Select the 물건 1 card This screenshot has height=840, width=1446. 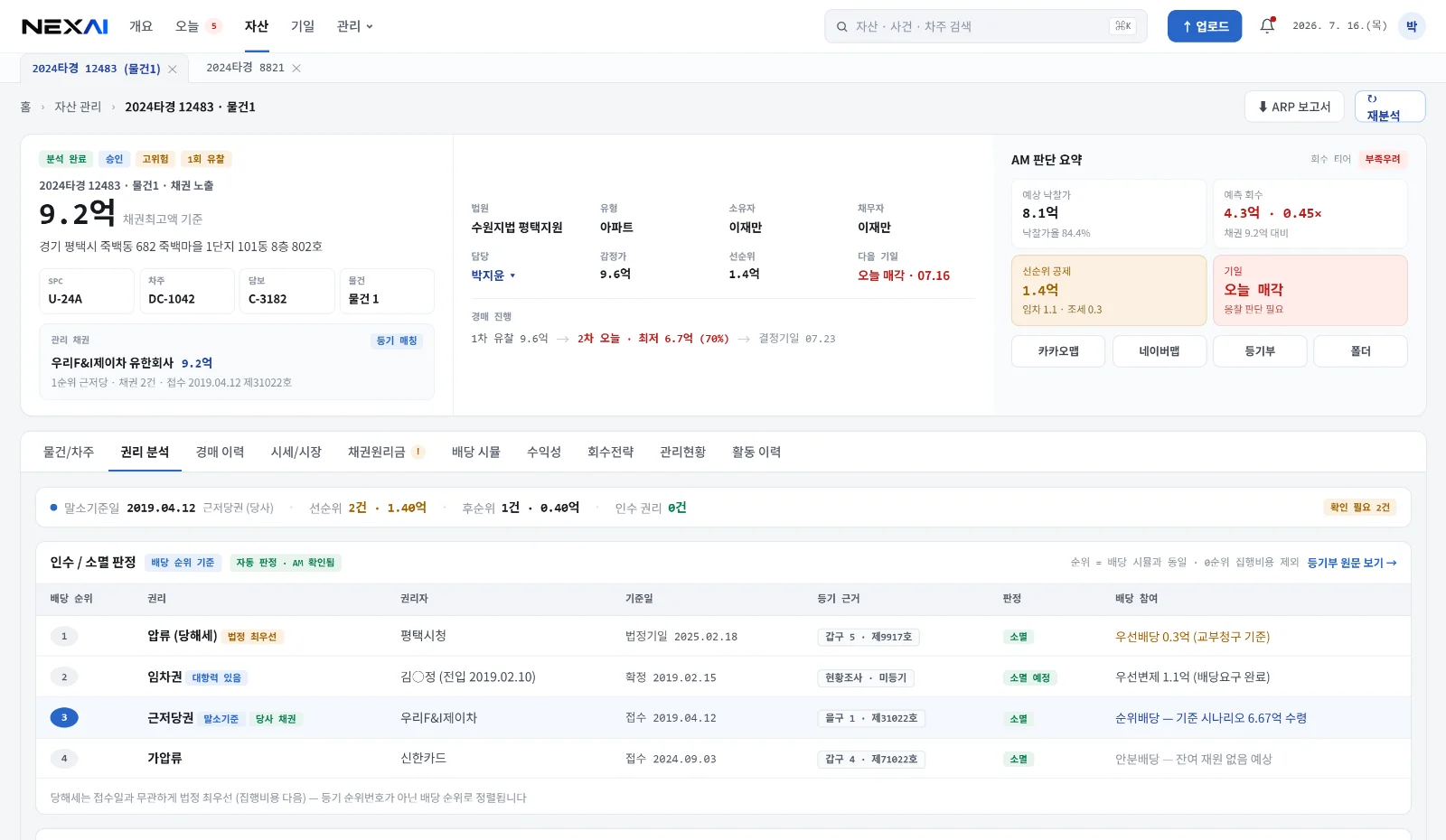coord(387,291)
